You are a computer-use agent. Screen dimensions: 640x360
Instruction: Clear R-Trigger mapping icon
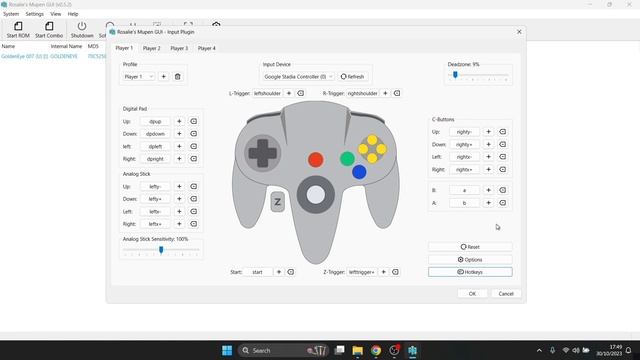pos(397,93)
